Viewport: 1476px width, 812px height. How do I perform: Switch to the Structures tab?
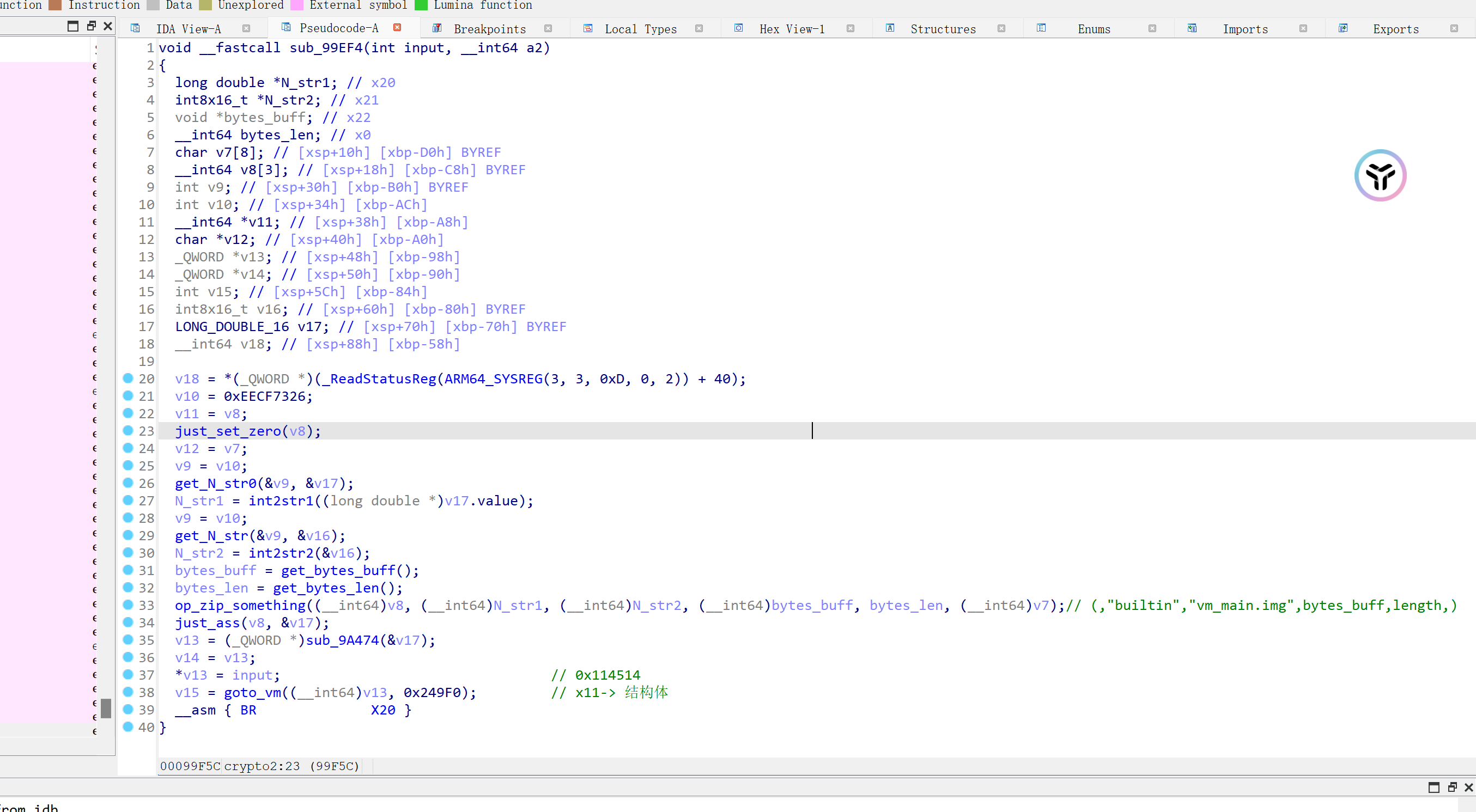click(943, 29)
